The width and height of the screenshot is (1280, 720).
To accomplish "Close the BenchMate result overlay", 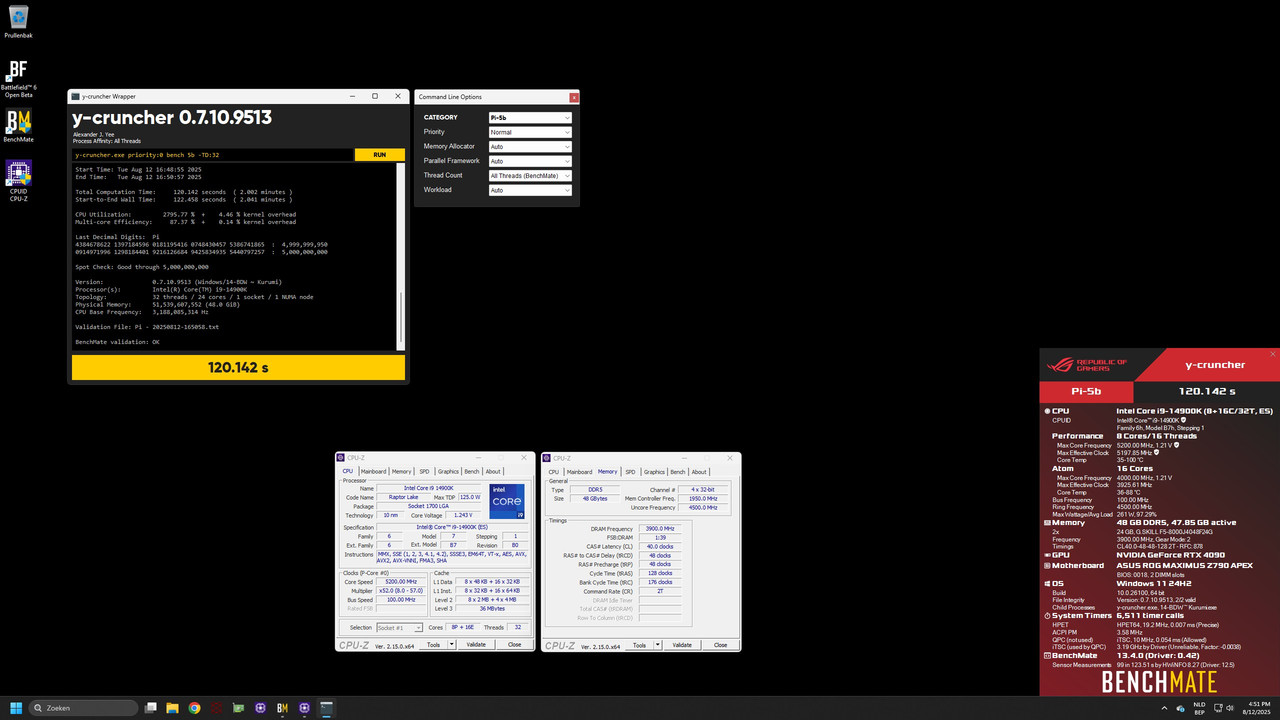I will click(1273, 354).
